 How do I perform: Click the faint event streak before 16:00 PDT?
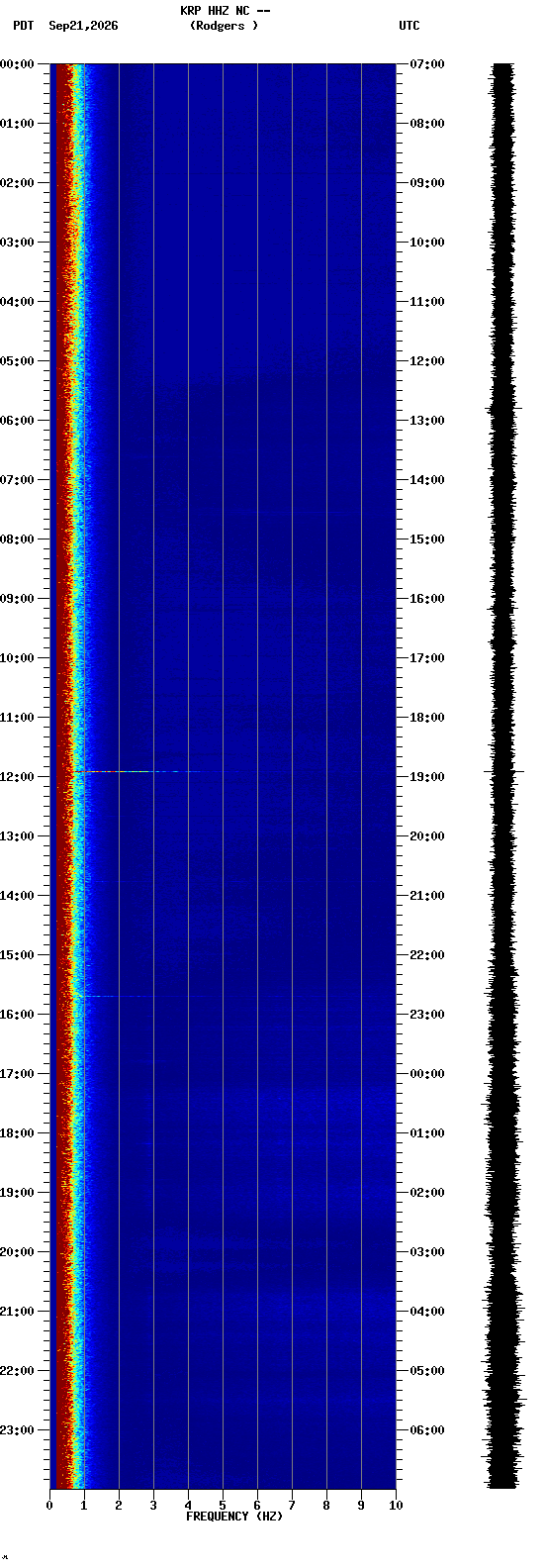[x=143, y=996]
